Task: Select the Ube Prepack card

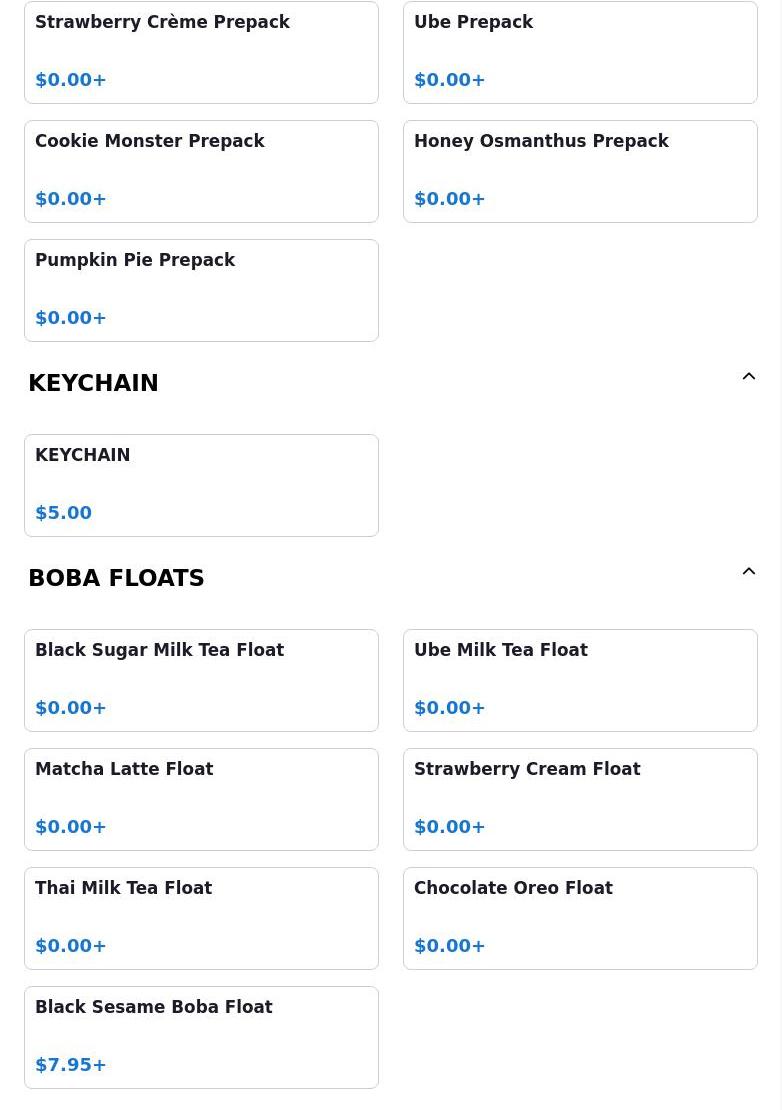Action: click(580, 52)
